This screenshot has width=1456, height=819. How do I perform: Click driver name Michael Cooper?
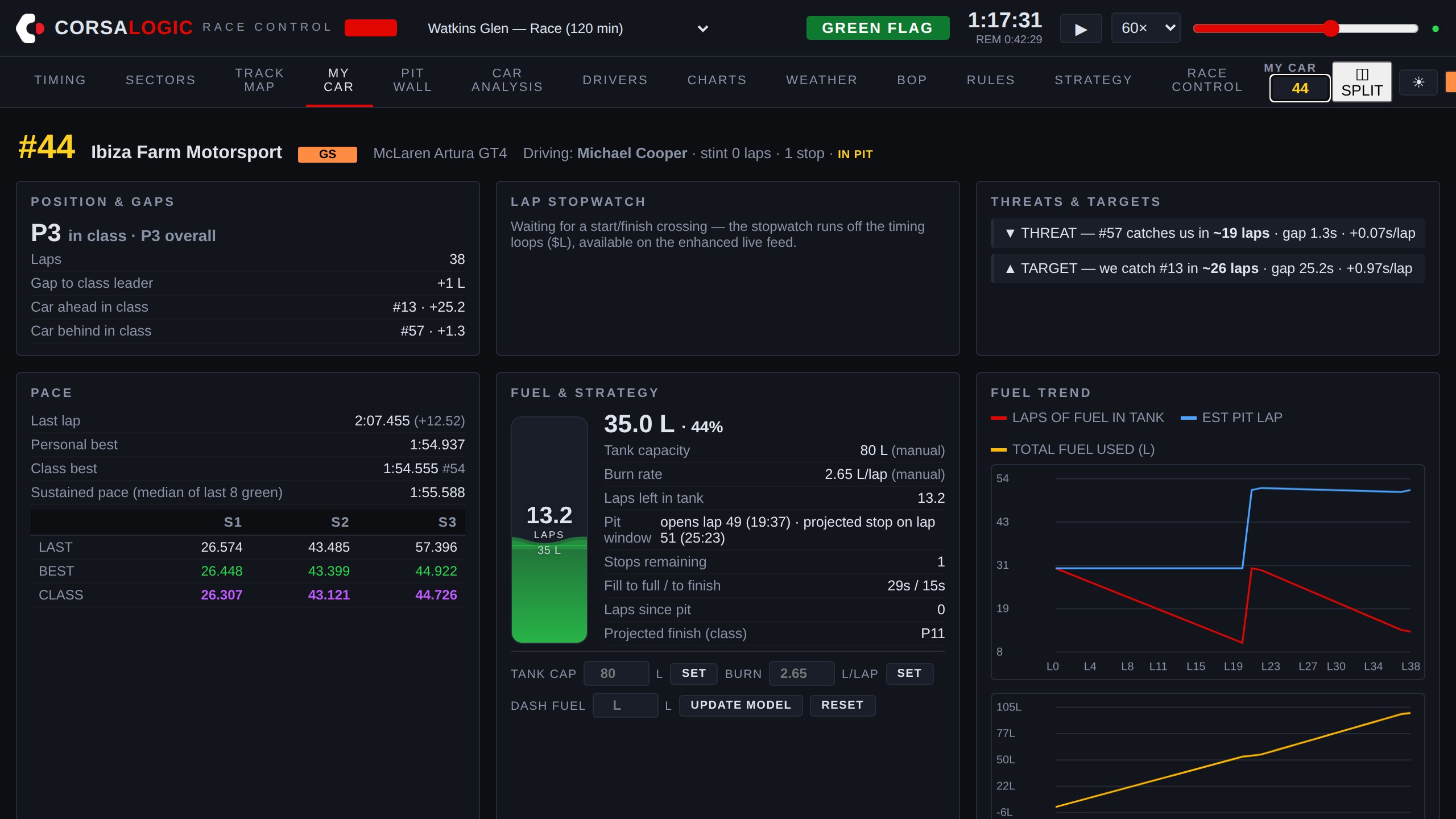point(632,154)
